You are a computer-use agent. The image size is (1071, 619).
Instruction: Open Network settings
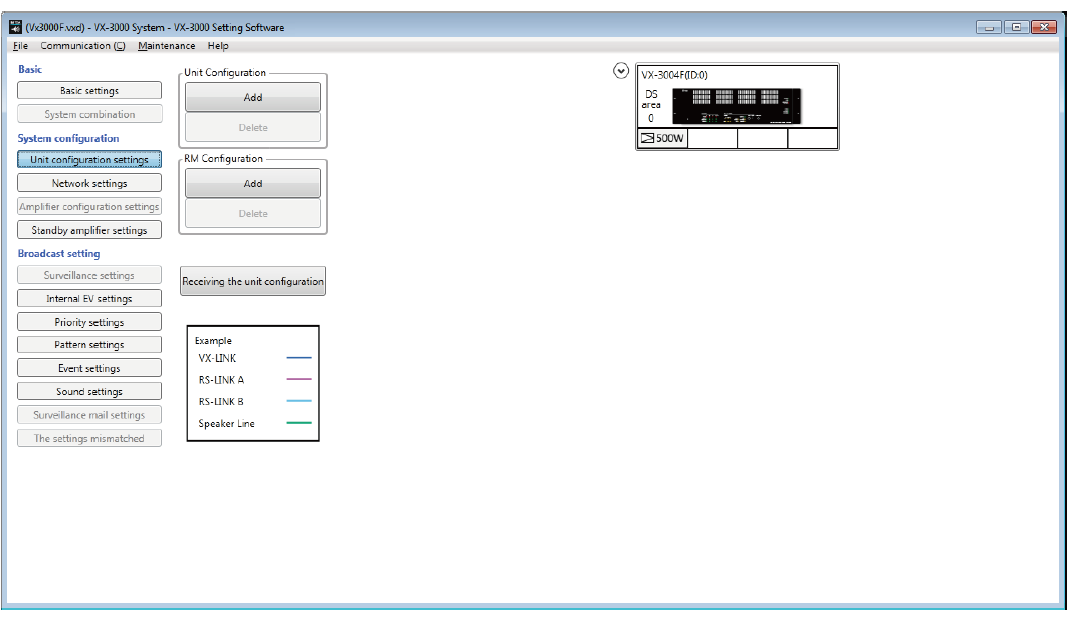(x=89, y=183)
